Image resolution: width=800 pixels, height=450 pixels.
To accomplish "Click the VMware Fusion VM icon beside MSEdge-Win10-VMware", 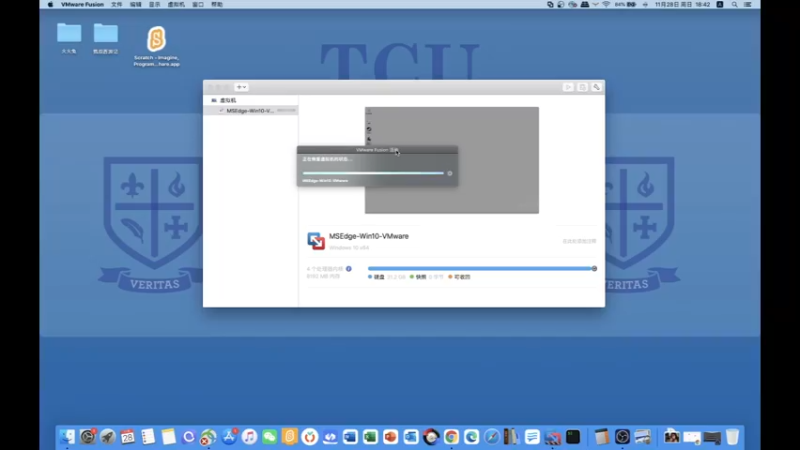I will coord(316,241).
